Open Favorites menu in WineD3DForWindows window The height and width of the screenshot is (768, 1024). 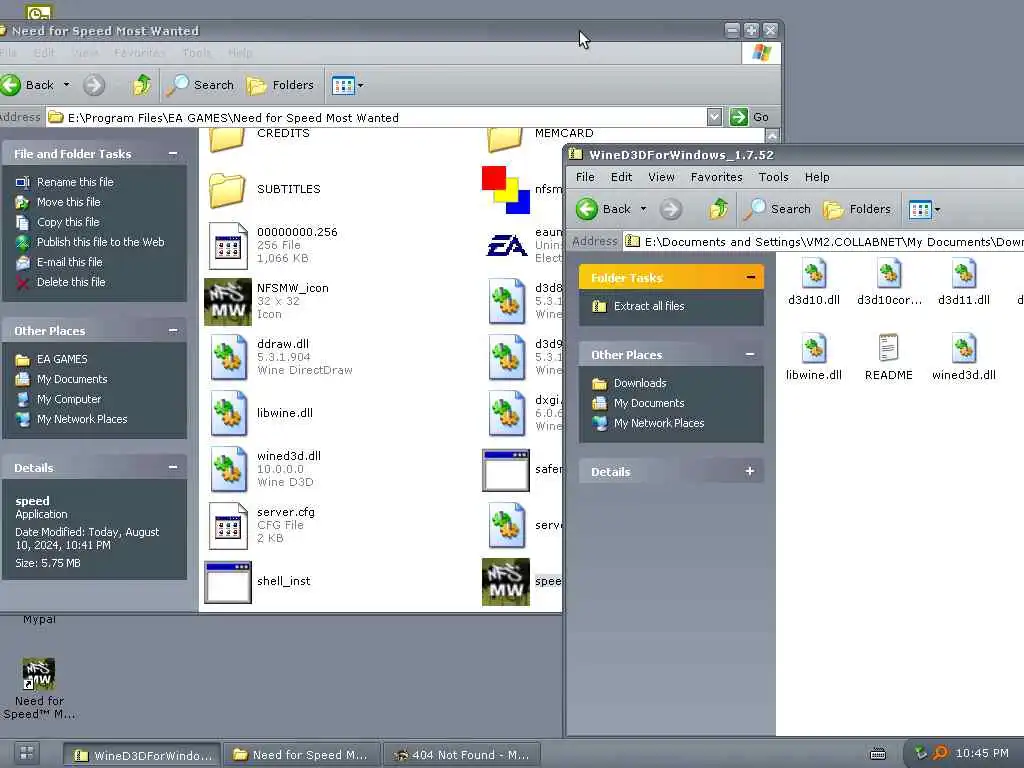[716, 177]
